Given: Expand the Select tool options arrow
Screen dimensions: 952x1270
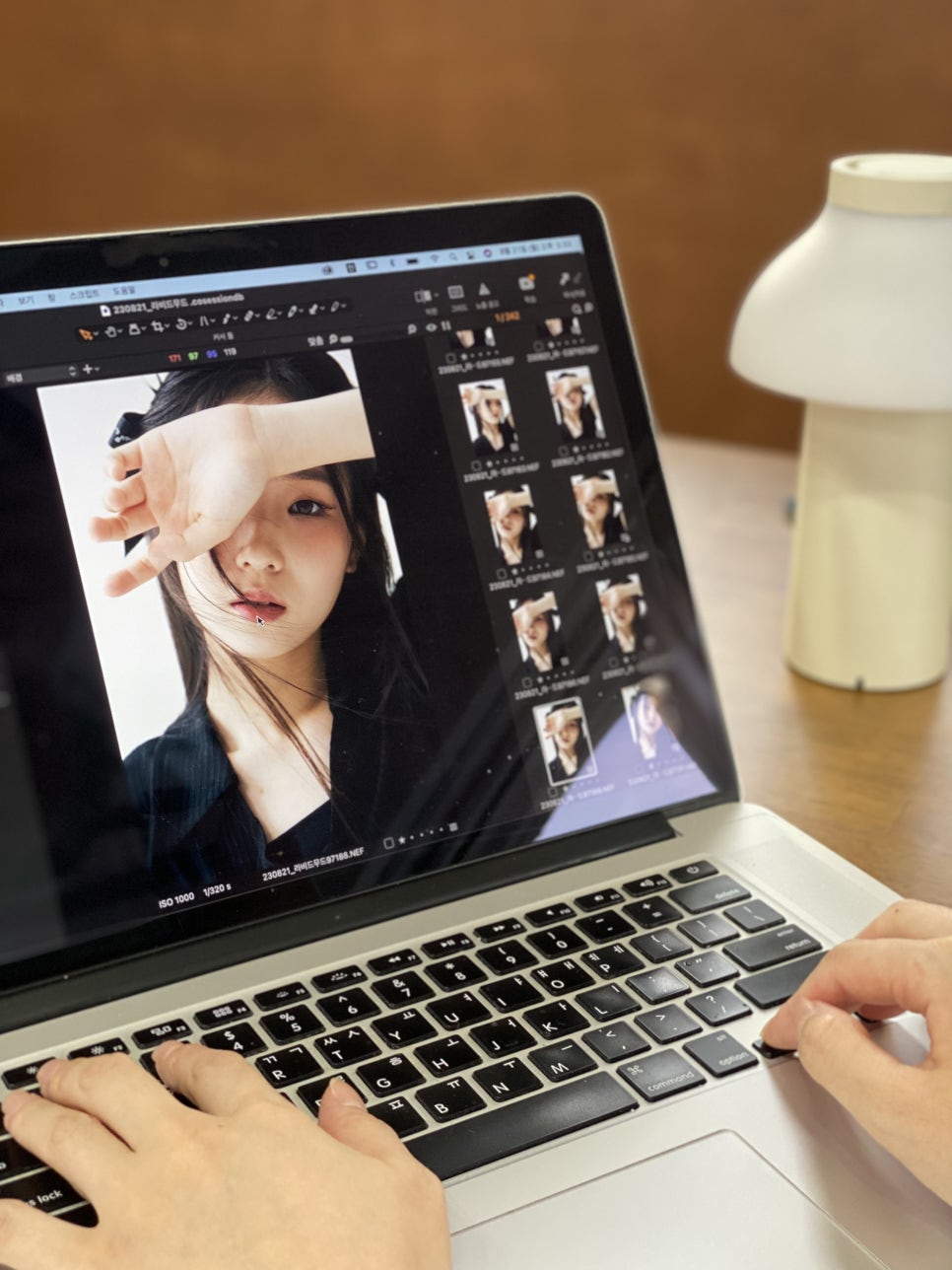Looking at the screenshot, I should pos(97,334).
